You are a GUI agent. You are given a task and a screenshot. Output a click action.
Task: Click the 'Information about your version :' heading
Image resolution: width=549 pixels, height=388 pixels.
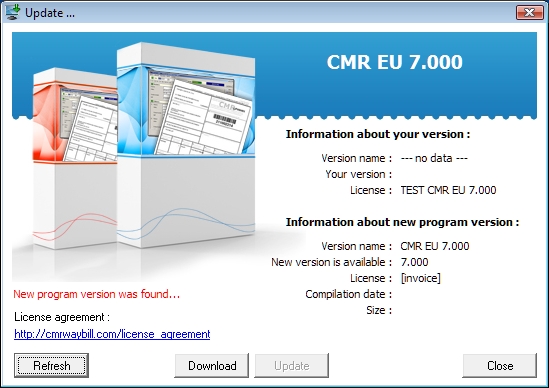point(378,134)
